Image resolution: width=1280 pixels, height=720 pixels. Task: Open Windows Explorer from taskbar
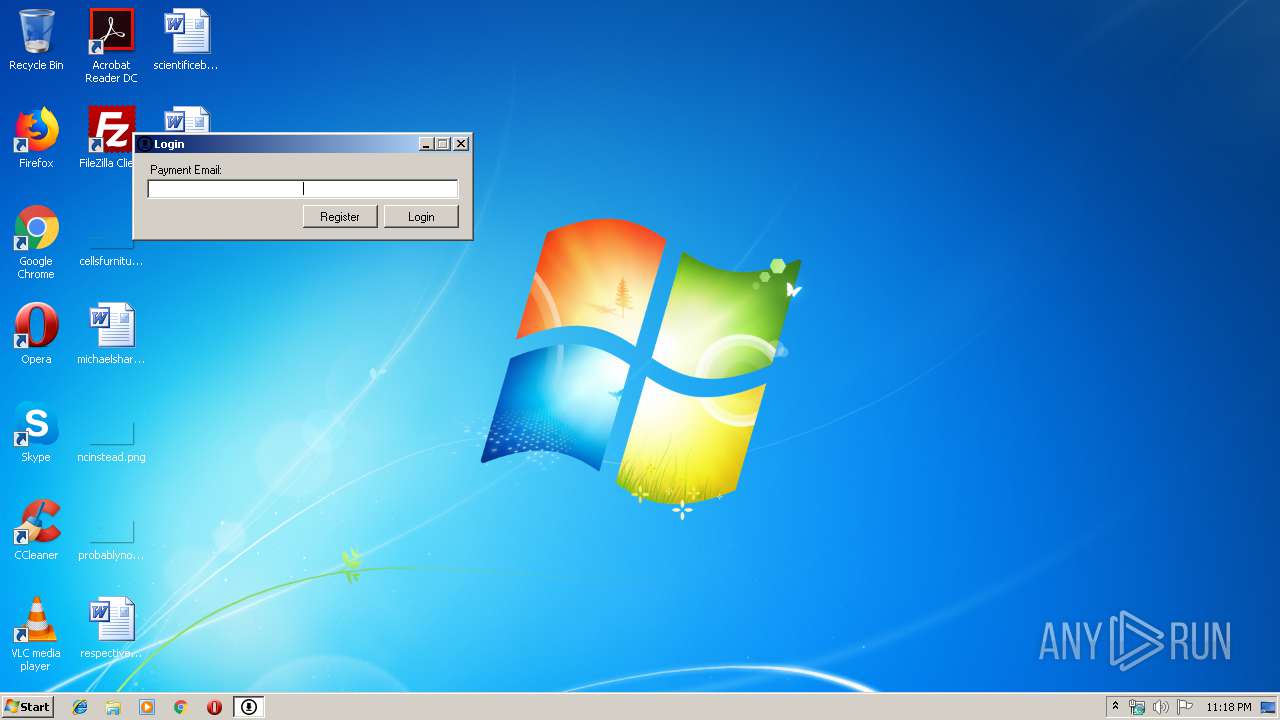113,707
